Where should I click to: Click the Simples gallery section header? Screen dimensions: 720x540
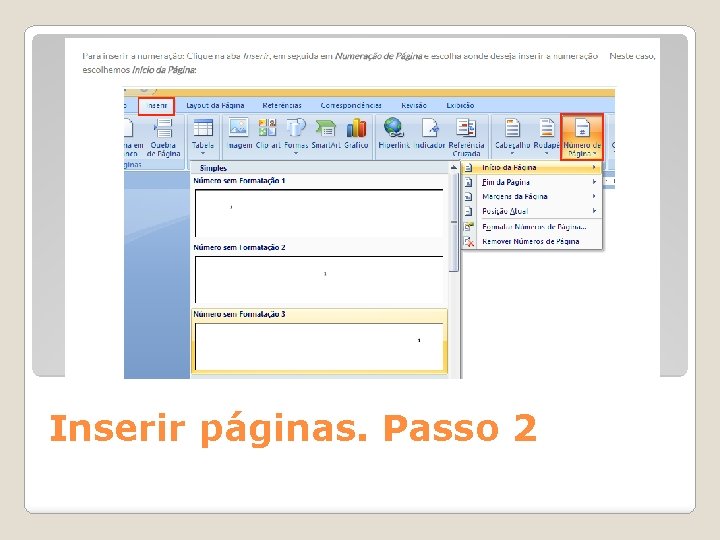click(x=319, y=168)
